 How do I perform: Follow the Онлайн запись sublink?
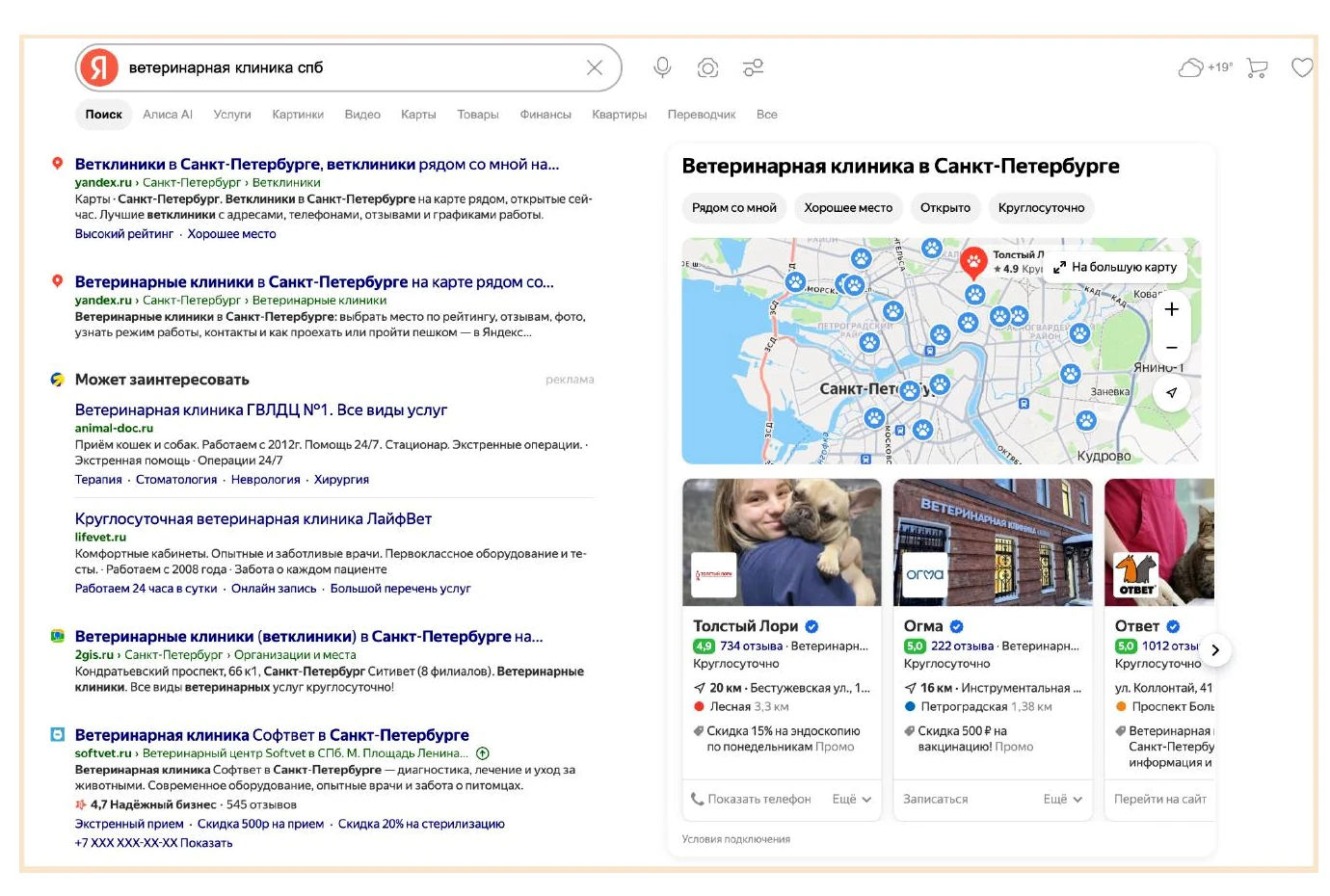[x=274, y=589]
